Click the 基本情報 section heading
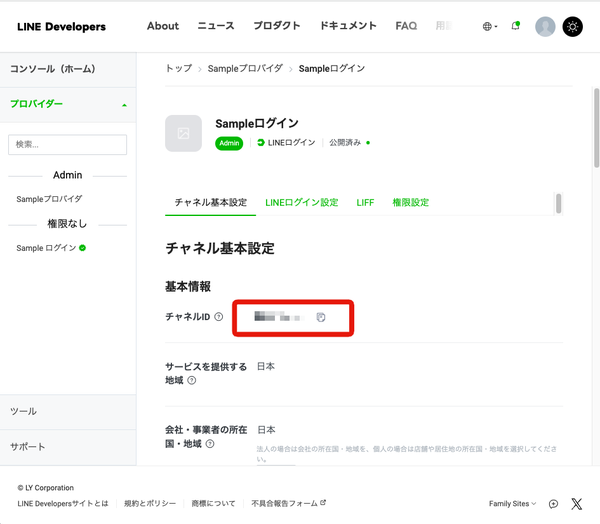The image size is (600, 524). 188,286
